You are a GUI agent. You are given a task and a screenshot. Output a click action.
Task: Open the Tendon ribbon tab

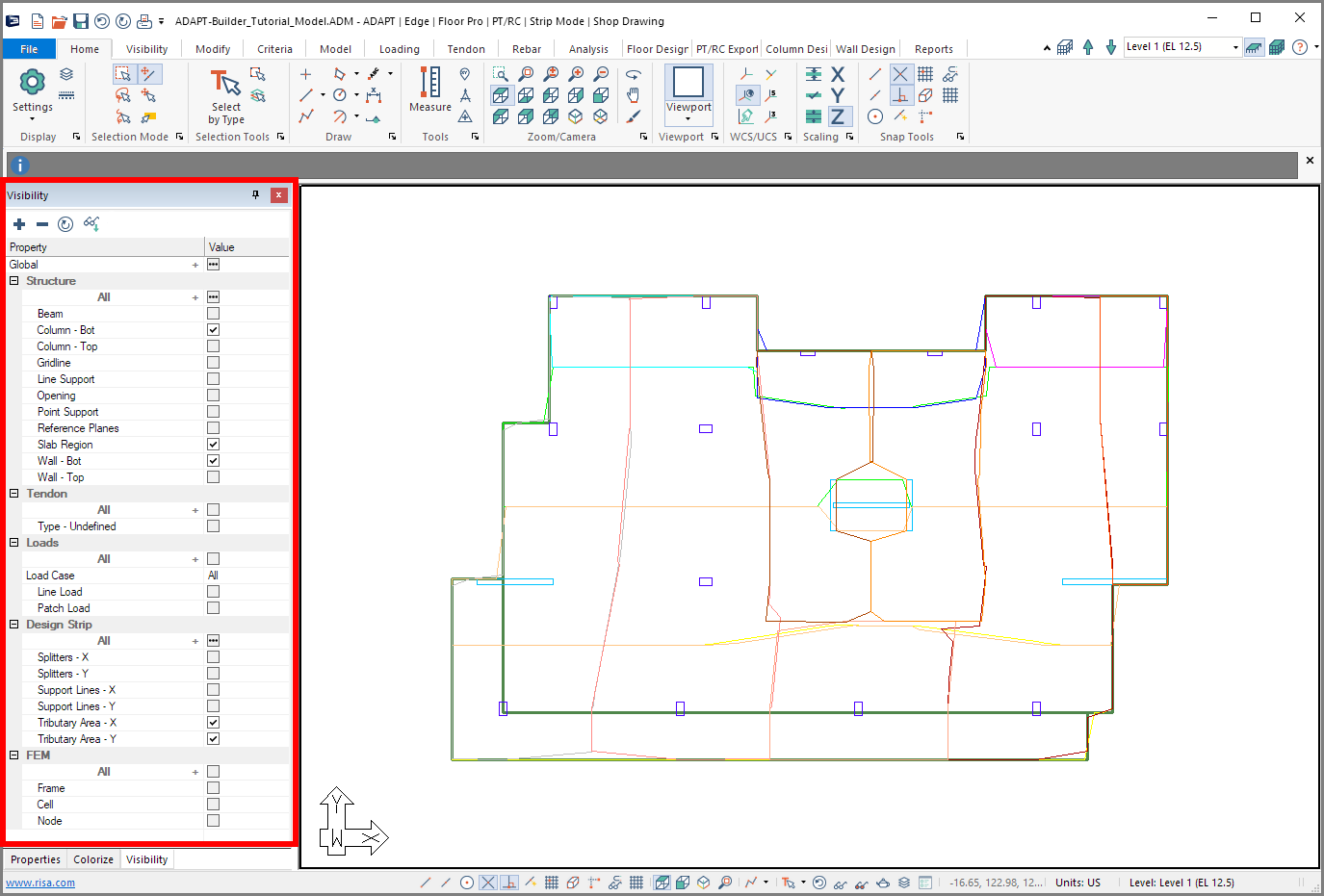click(x=466, y=49)
